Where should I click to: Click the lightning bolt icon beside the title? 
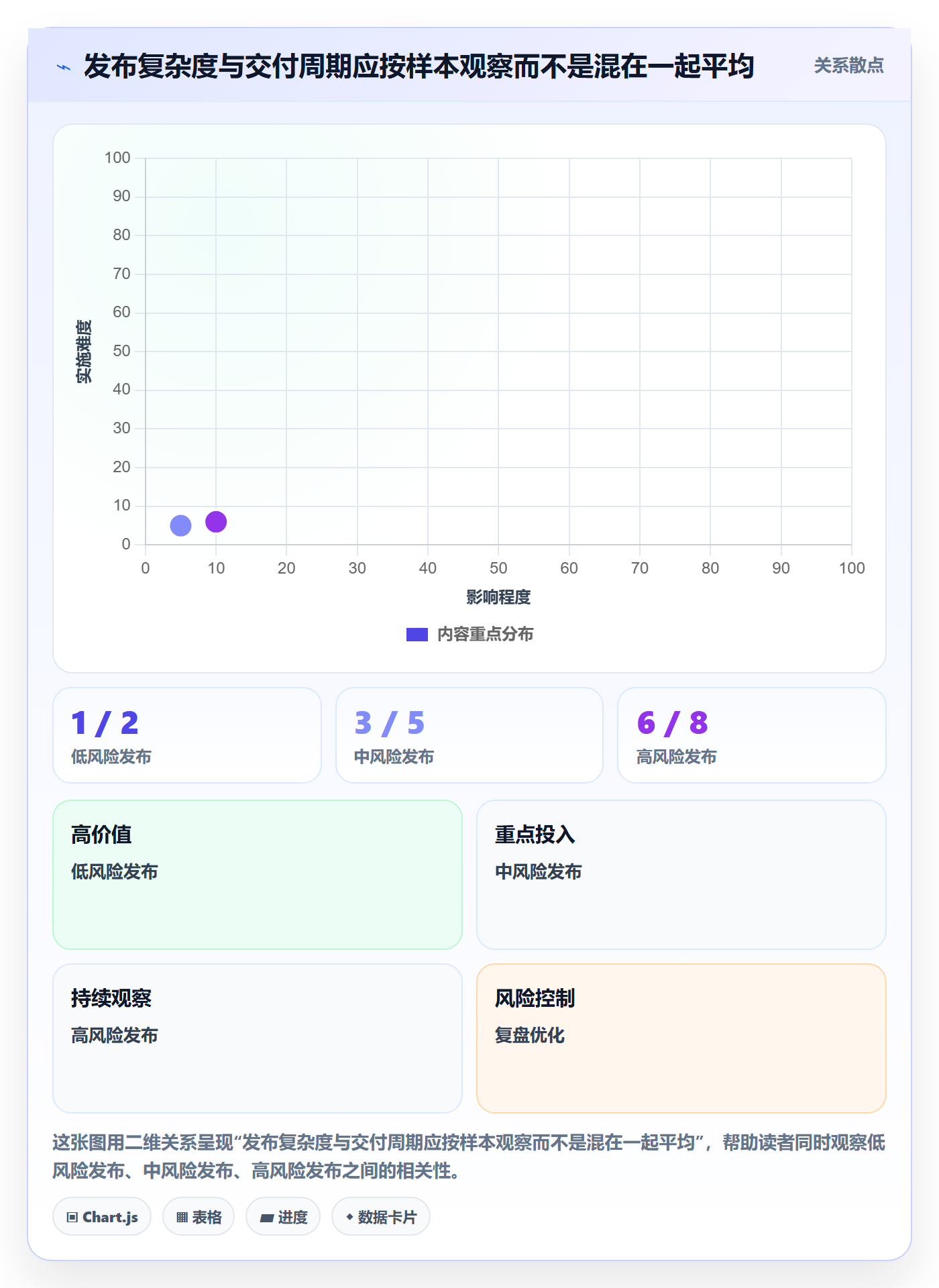64,67
